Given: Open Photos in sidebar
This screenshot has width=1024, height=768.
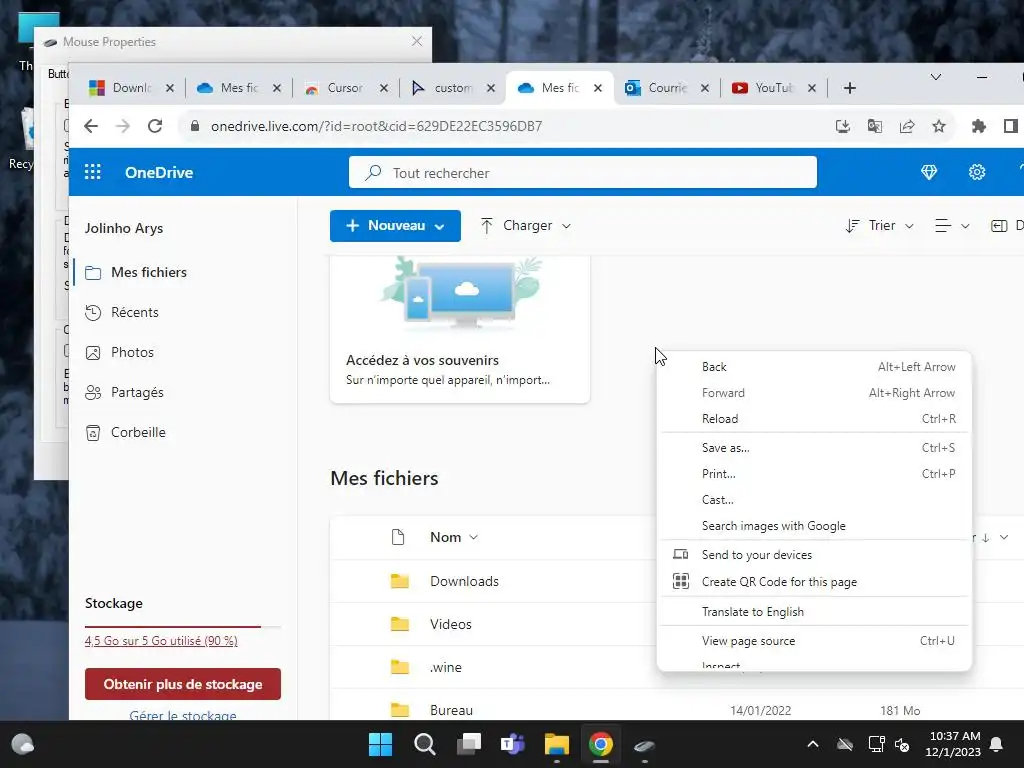Looking at the screenshot, I should coord(133,352).
